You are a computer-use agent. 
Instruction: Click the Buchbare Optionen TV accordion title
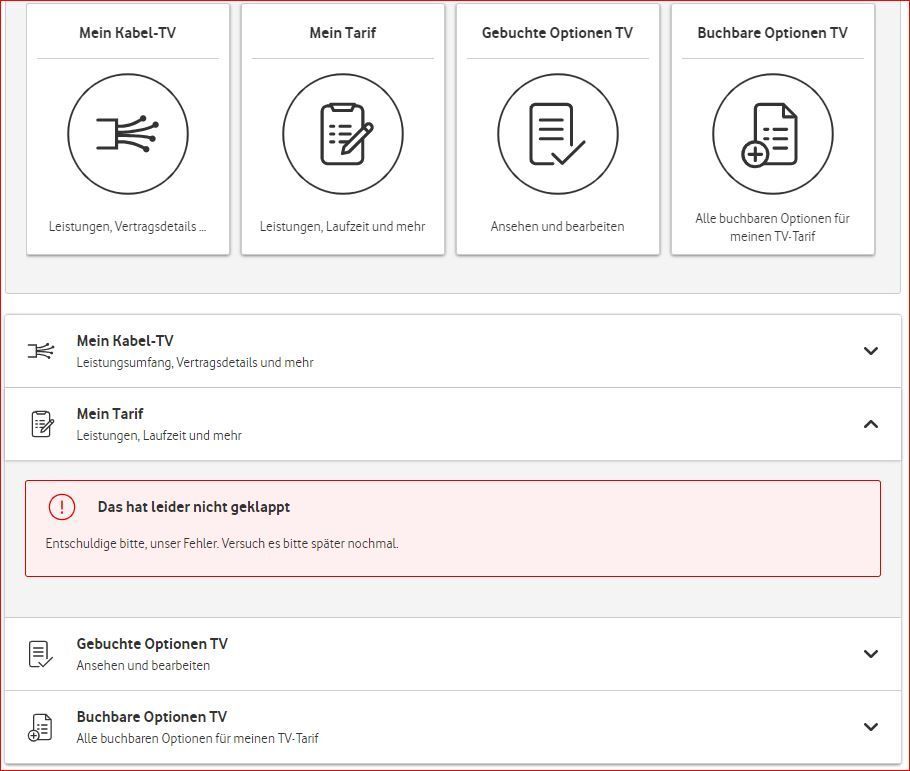pos(152,717)
